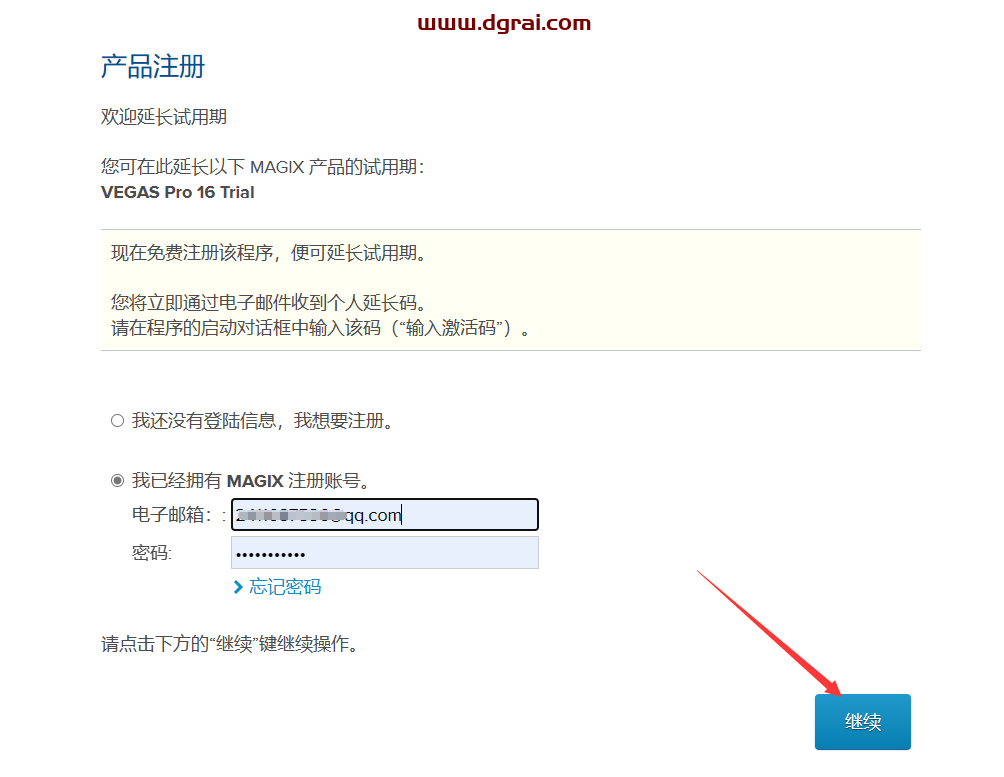1004x777 pixels.
Task: Click the 密码 label
Action: pos(152,553)
